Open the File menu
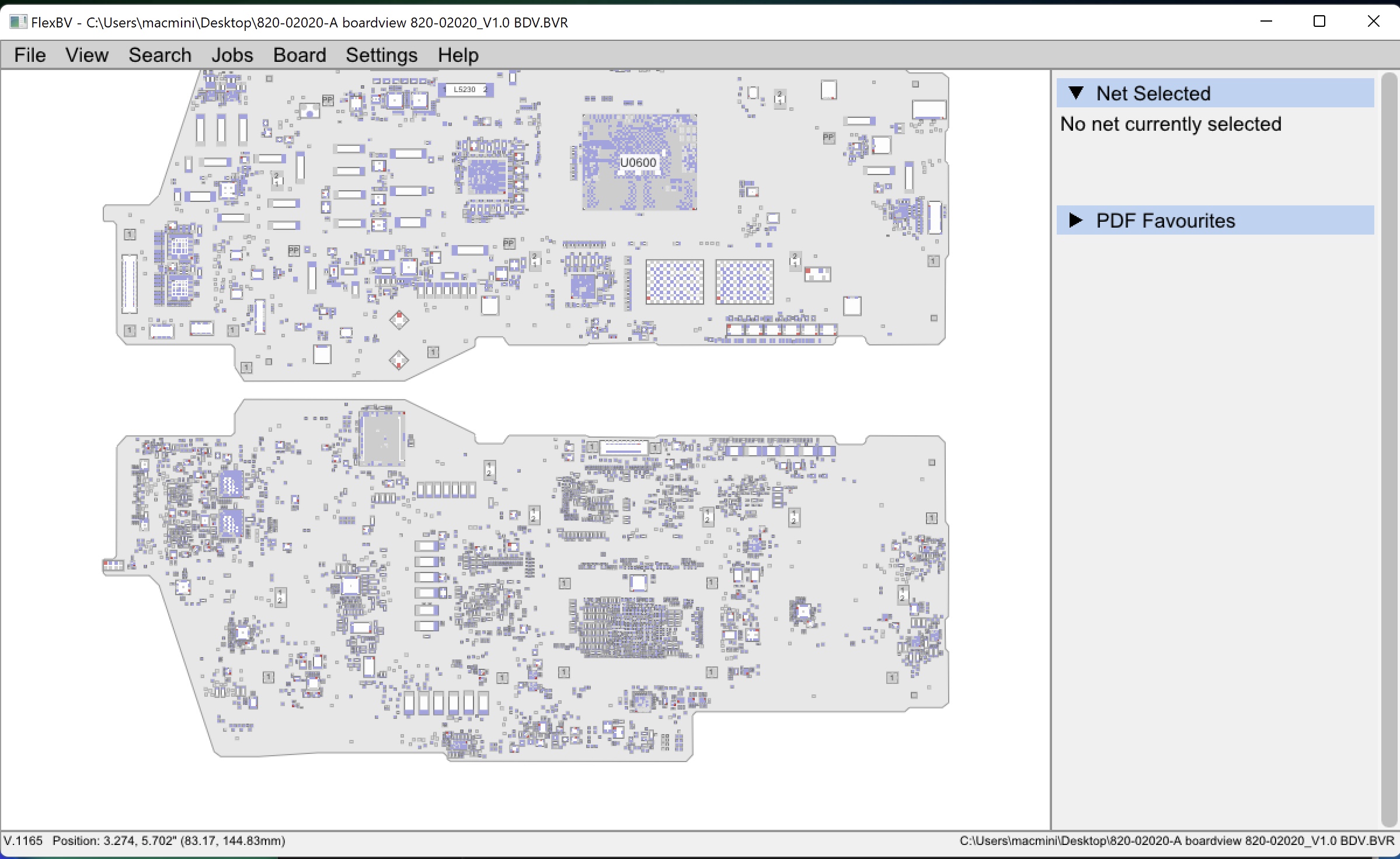This screenshot has height=859, width=1400. pos(30,55)
